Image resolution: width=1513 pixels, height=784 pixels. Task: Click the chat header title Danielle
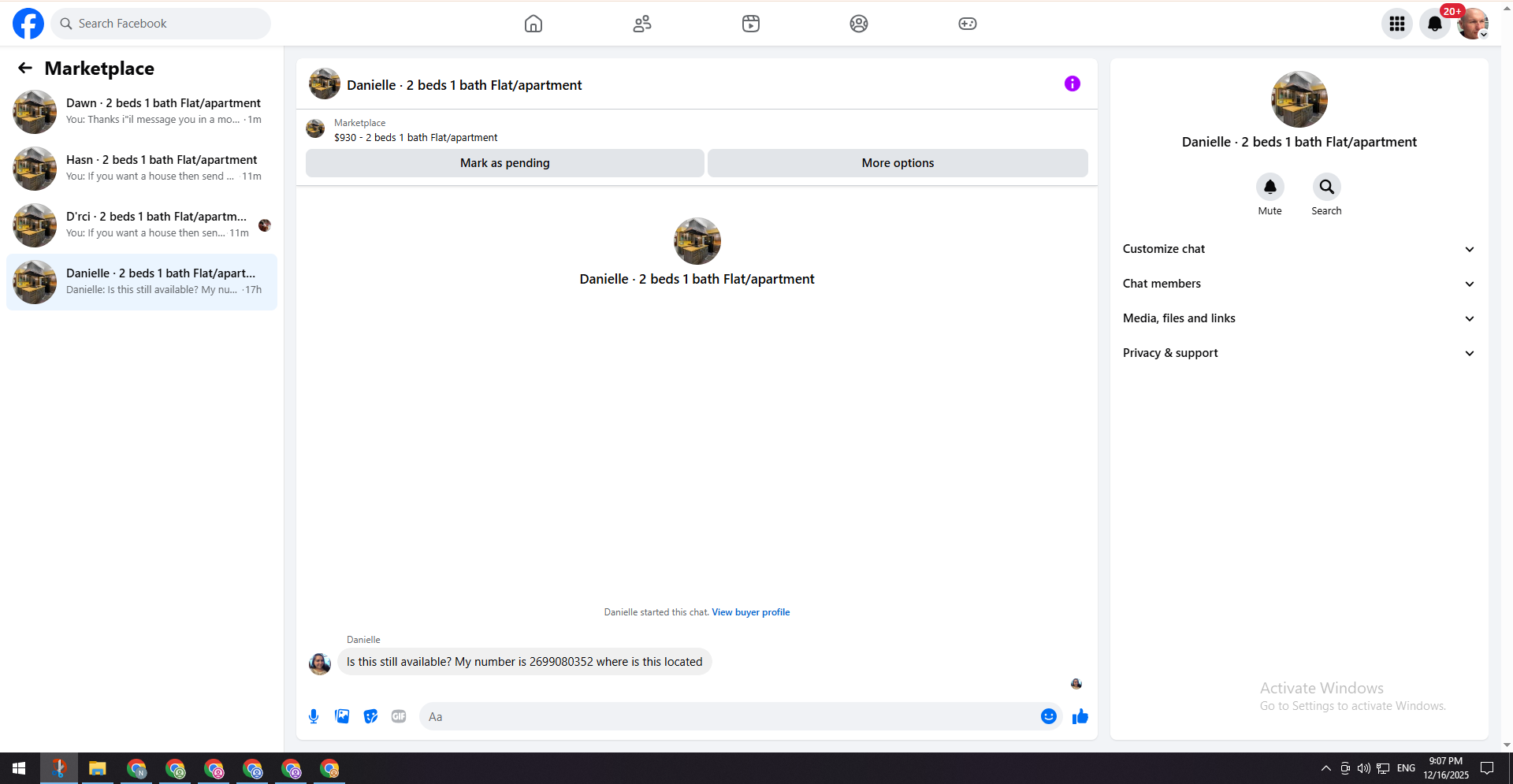(464, 85)
